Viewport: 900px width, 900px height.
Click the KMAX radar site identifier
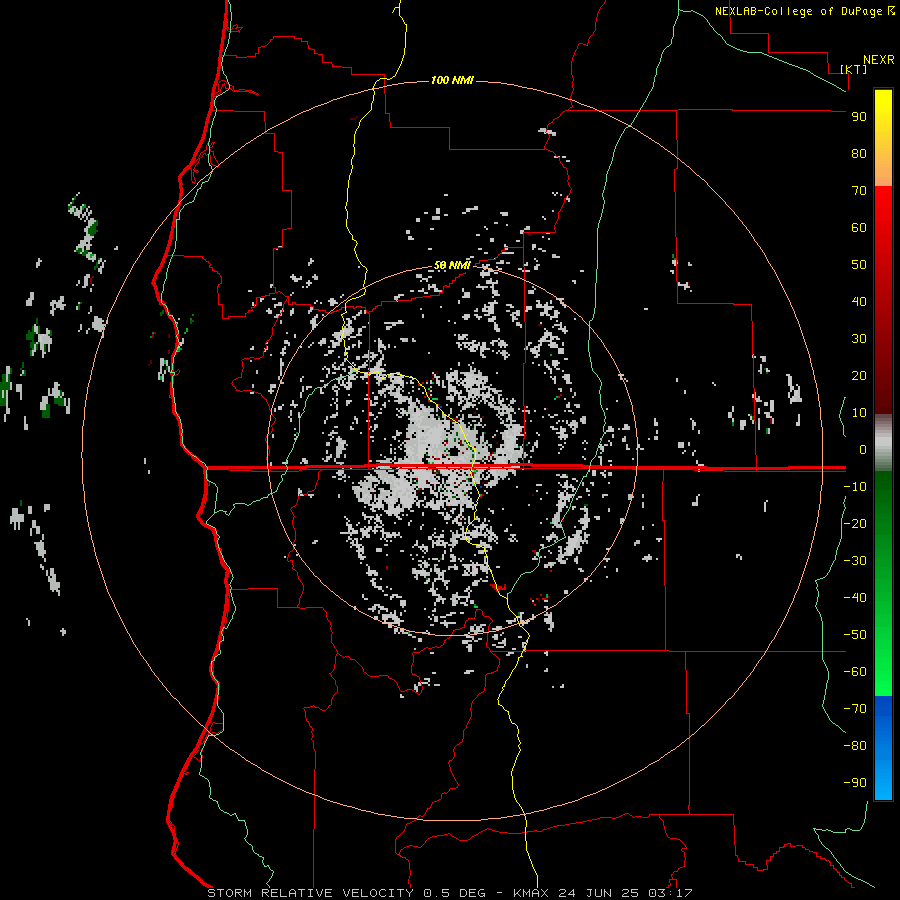pyautogui.click(x=530, y=893)
